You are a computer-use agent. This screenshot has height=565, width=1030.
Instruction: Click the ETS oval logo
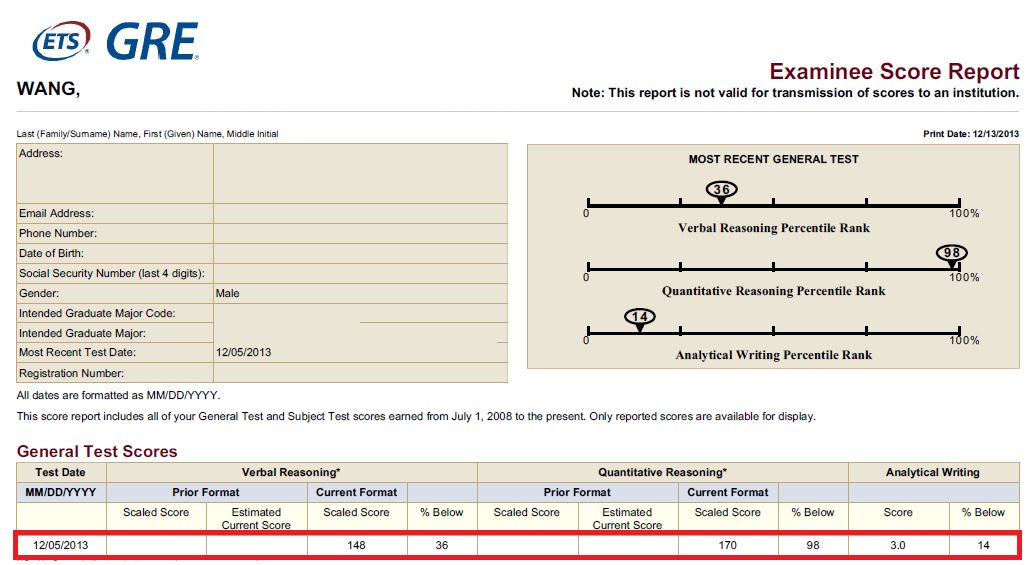tap(61, 41)
